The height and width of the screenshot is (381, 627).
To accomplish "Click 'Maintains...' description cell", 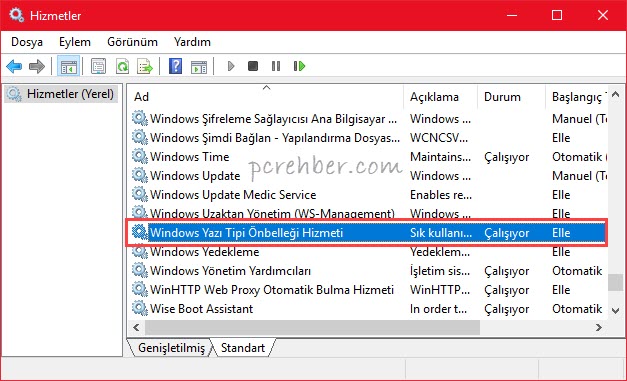I will tap(440, 156).
